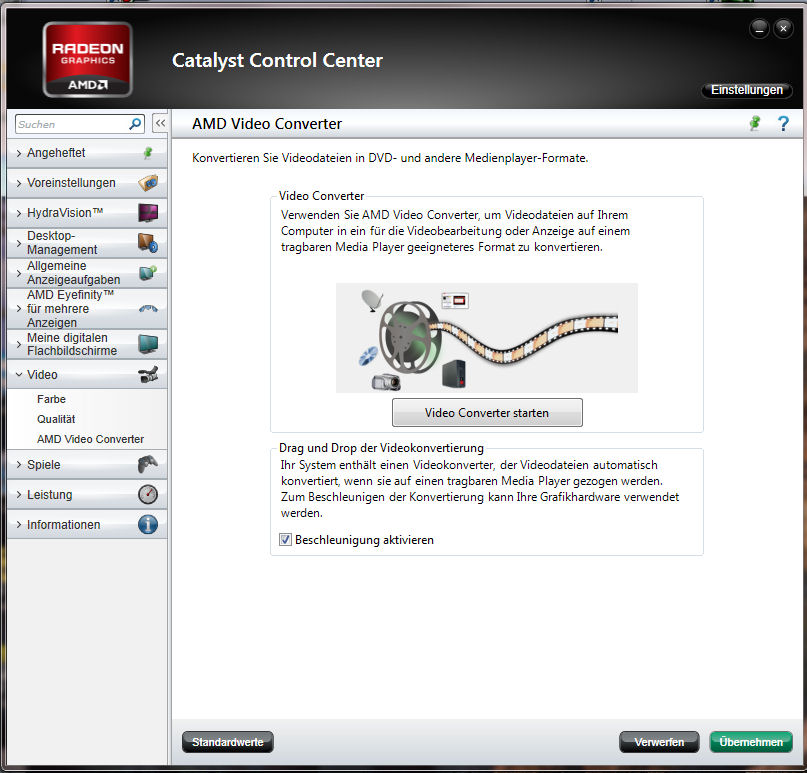Click the Informationen info icon
The width and height of the screenshot is (807, 773).
(148, 524)
